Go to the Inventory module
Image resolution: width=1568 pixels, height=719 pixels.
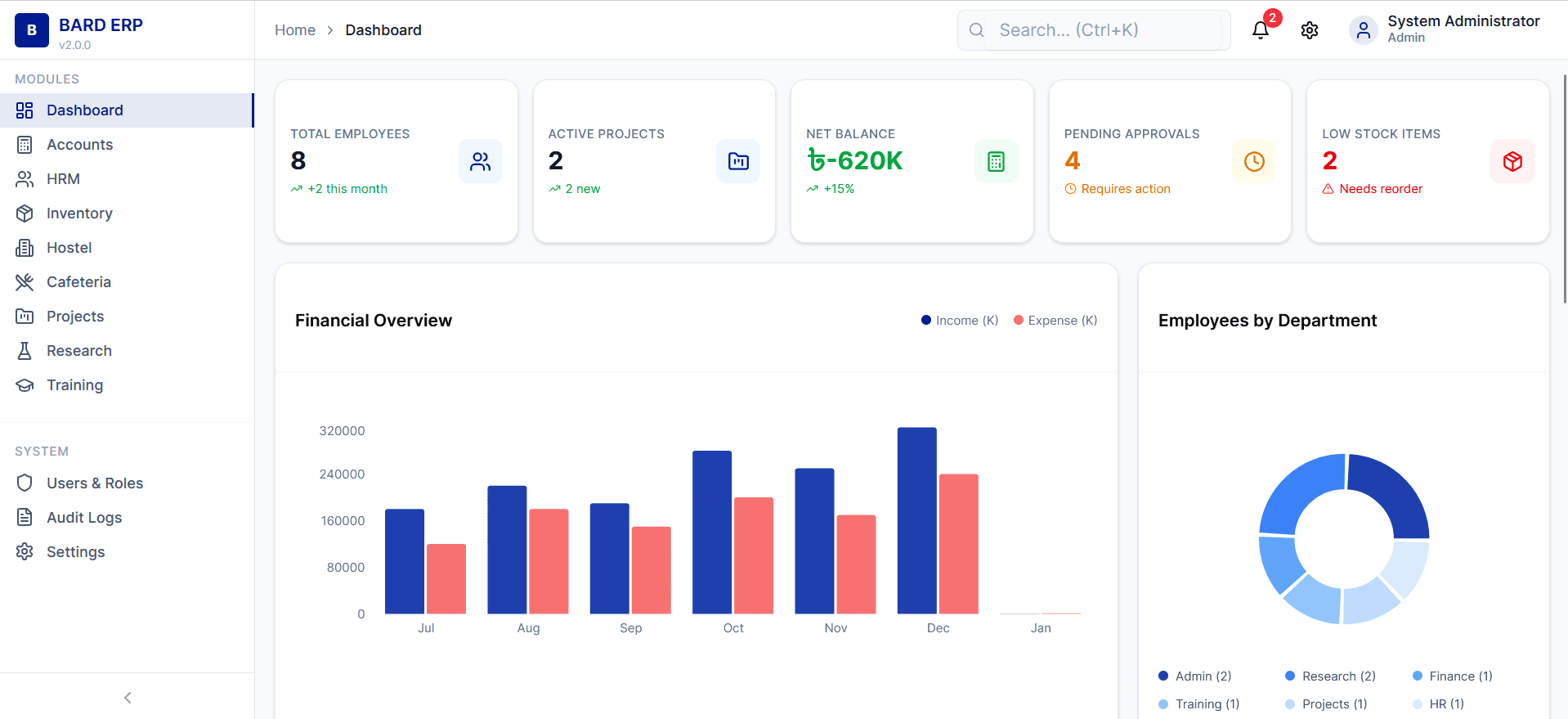pyautogui.click(x=79, y=213)
